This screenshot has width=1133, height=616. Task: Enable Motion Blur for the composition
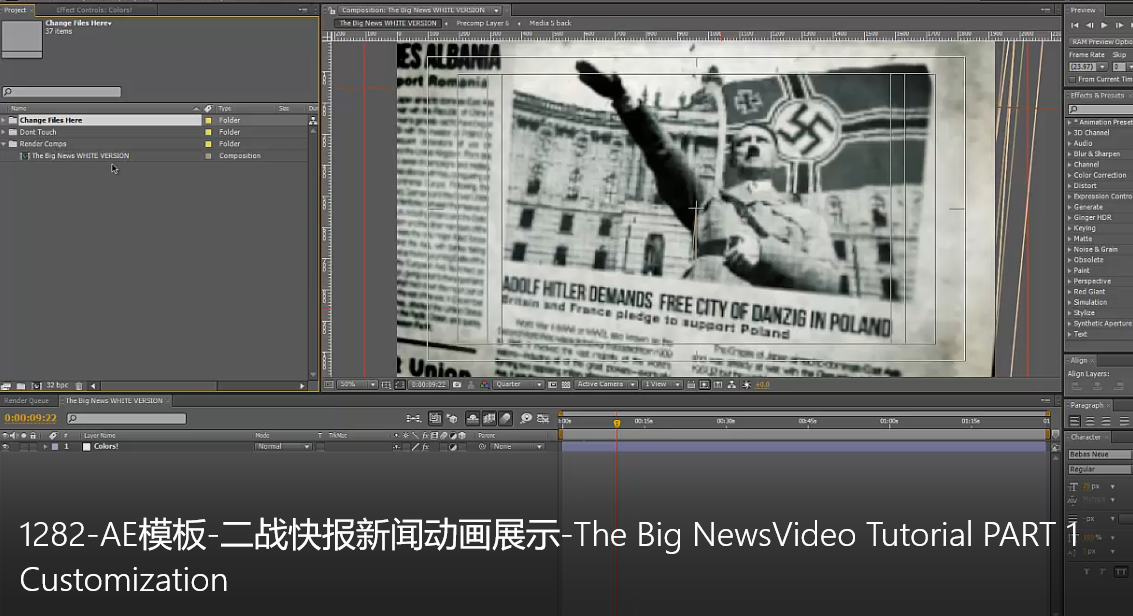pyautogui.click(x=505, y=418)
